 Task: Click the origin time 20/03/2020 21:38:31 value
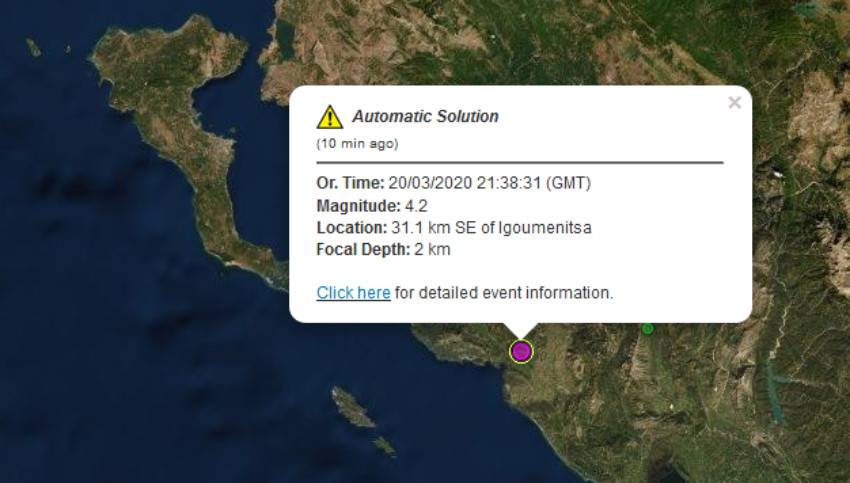coord(490,183)
